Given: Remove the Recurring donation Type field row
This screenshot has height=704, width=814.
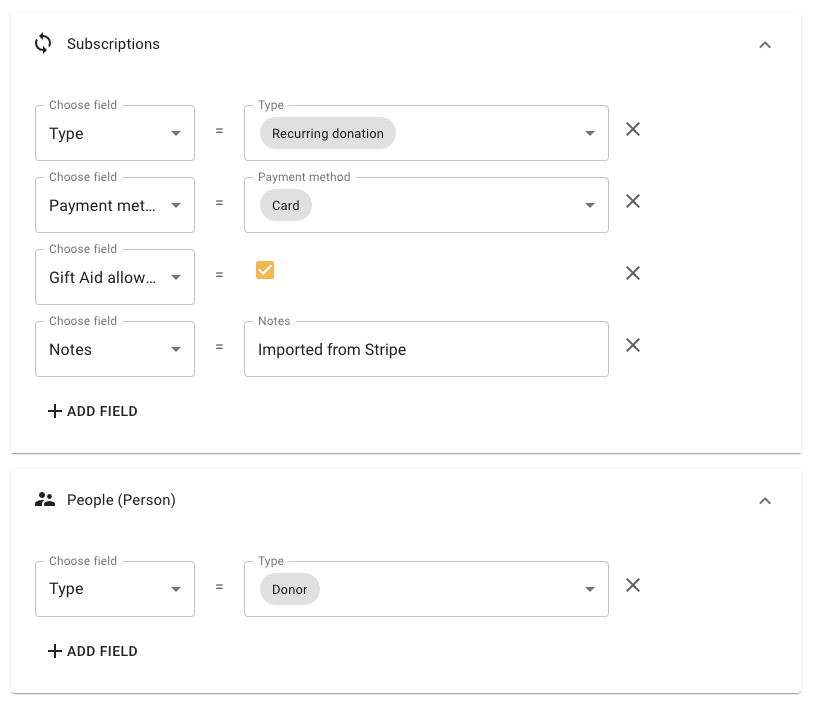Looking at the screenshot, I should click(x=633, y=129).
